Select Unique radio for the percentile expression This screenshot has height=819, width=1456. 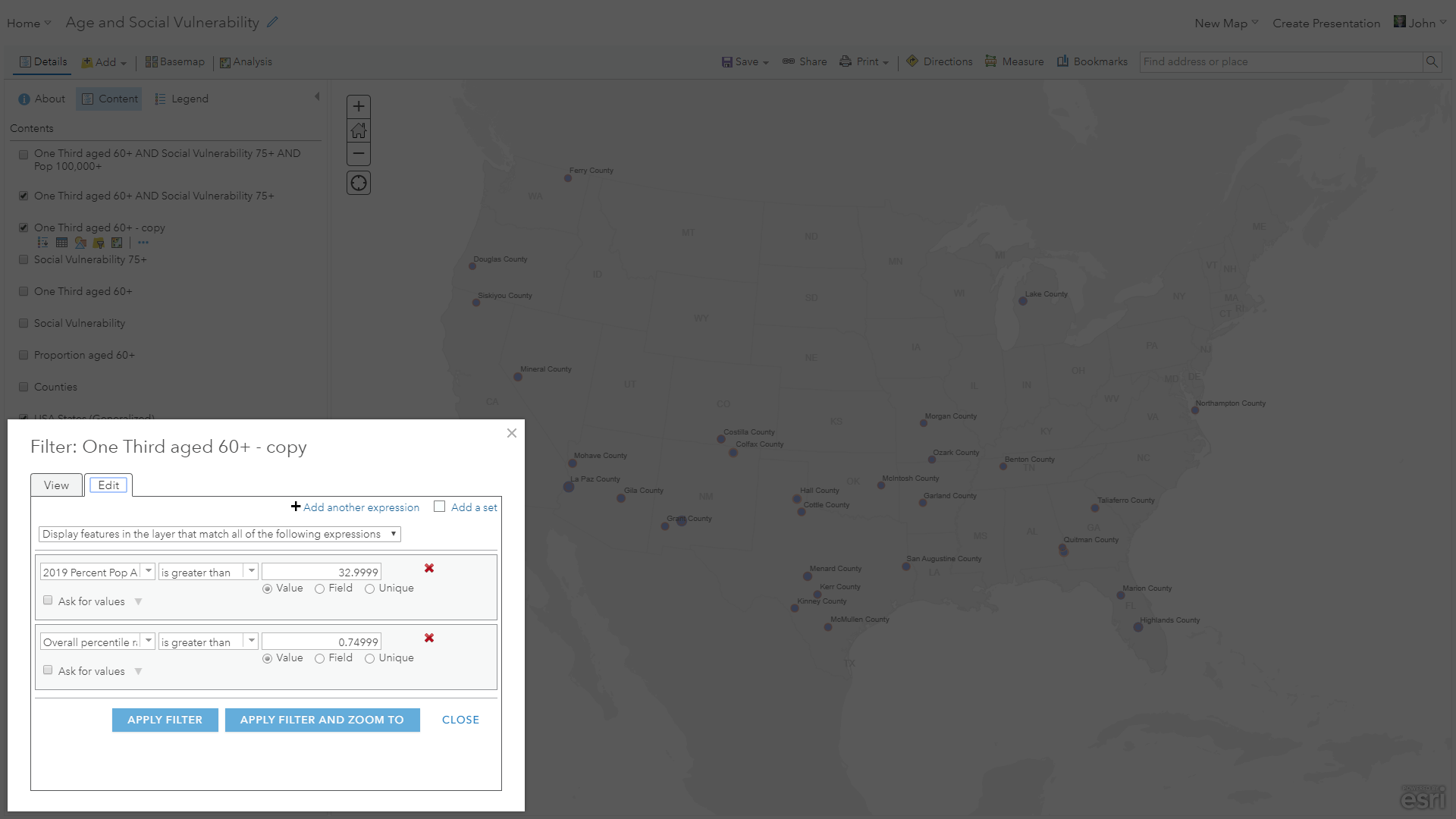pos(369,658)
